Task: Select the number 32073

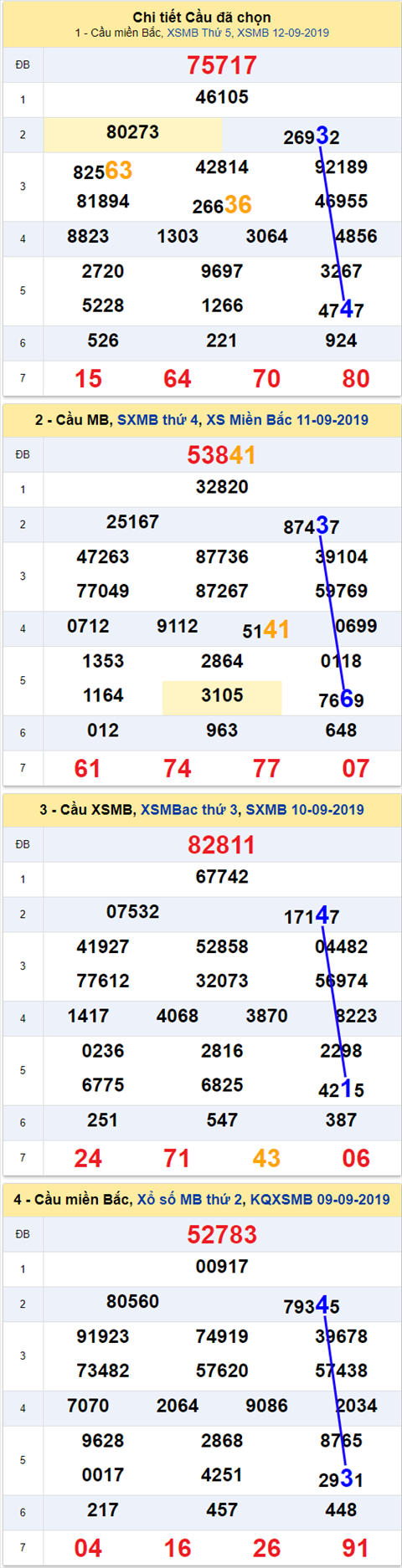Action: [222, 981]
